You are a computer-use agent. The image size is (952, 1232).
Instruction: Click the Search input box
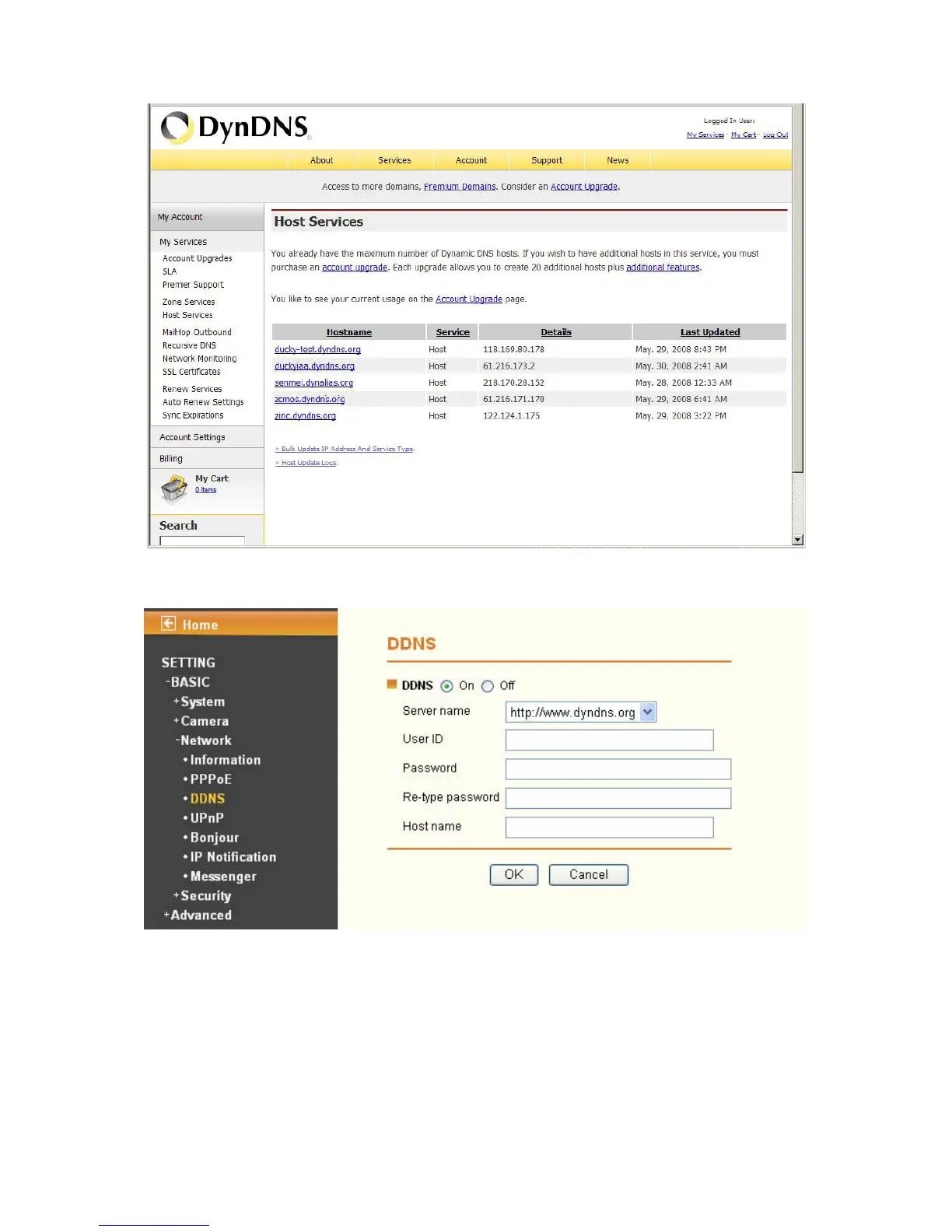click(202, 541)
